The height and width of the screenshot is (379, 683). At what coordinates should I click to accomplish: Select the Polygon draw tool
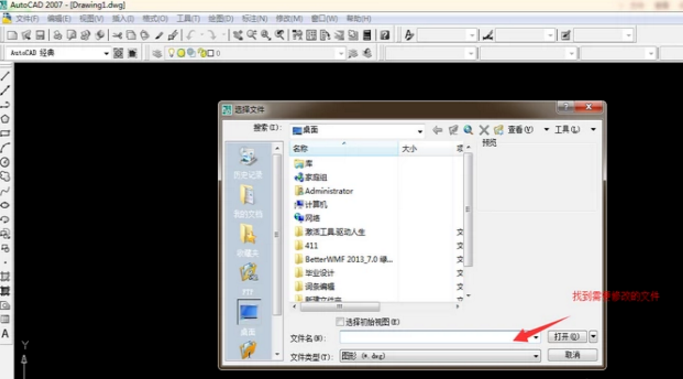5,119
